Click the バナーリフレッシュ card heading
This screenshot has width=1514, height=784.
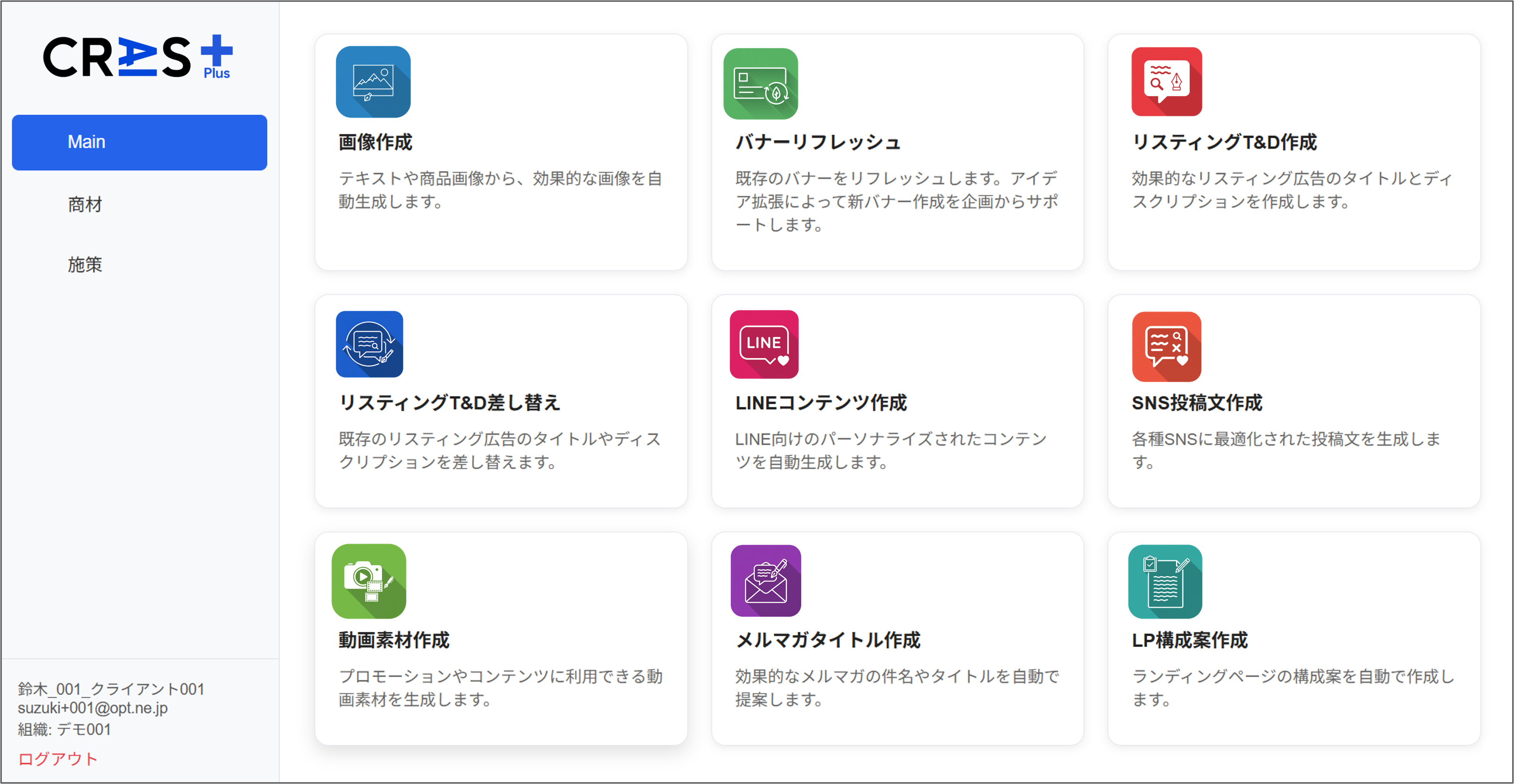click(818, 142)
